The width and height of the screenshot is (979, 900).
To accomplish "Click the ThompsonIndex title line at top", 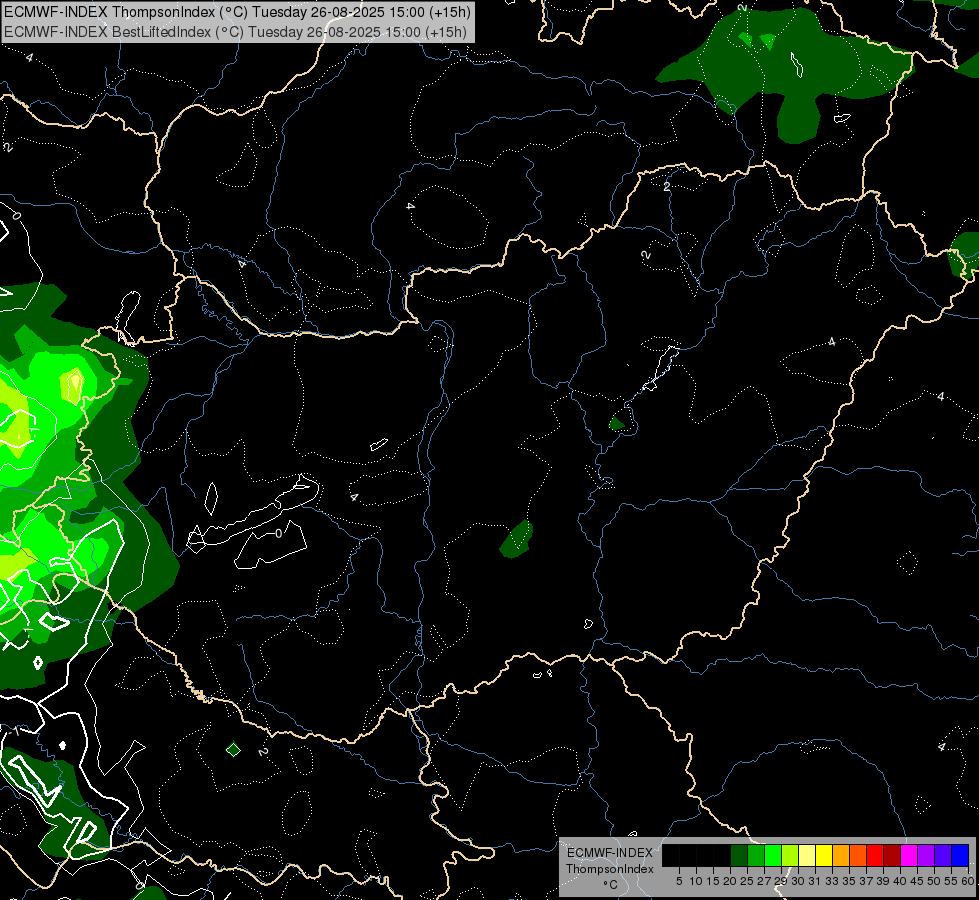I will 237,12.
